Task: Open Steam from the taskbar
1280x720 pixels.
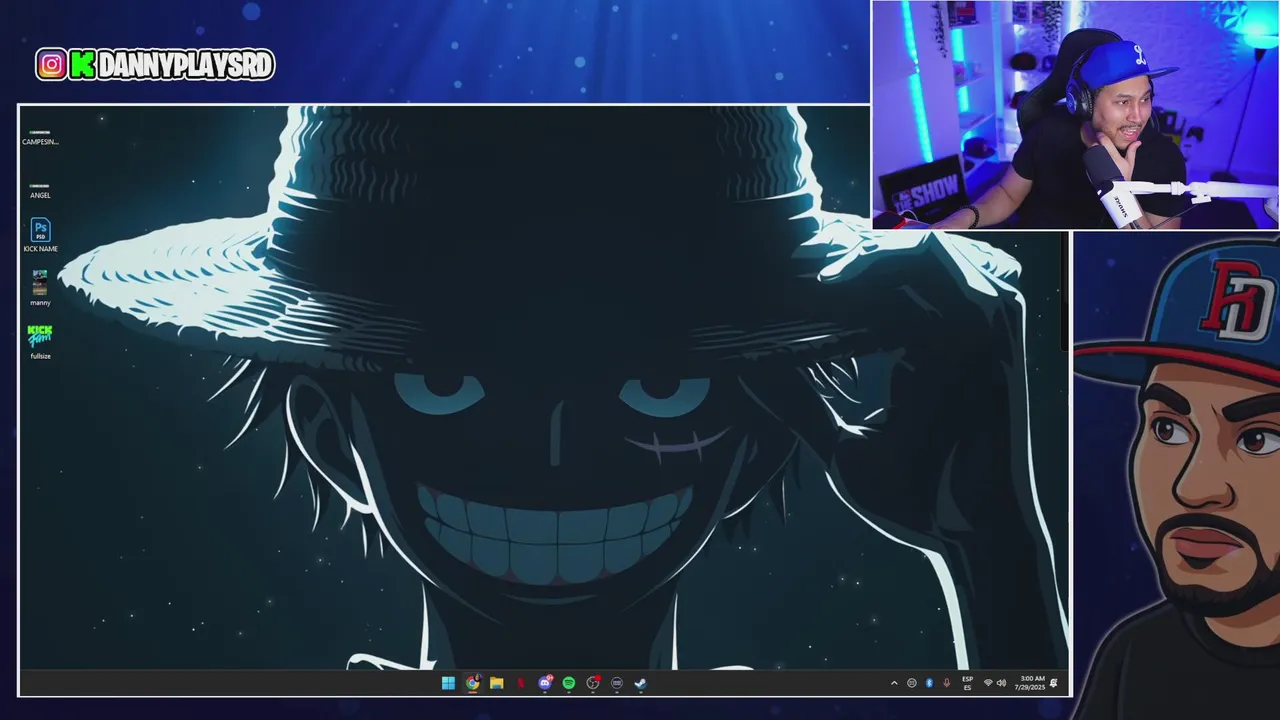Action: [x=641, y=683]
